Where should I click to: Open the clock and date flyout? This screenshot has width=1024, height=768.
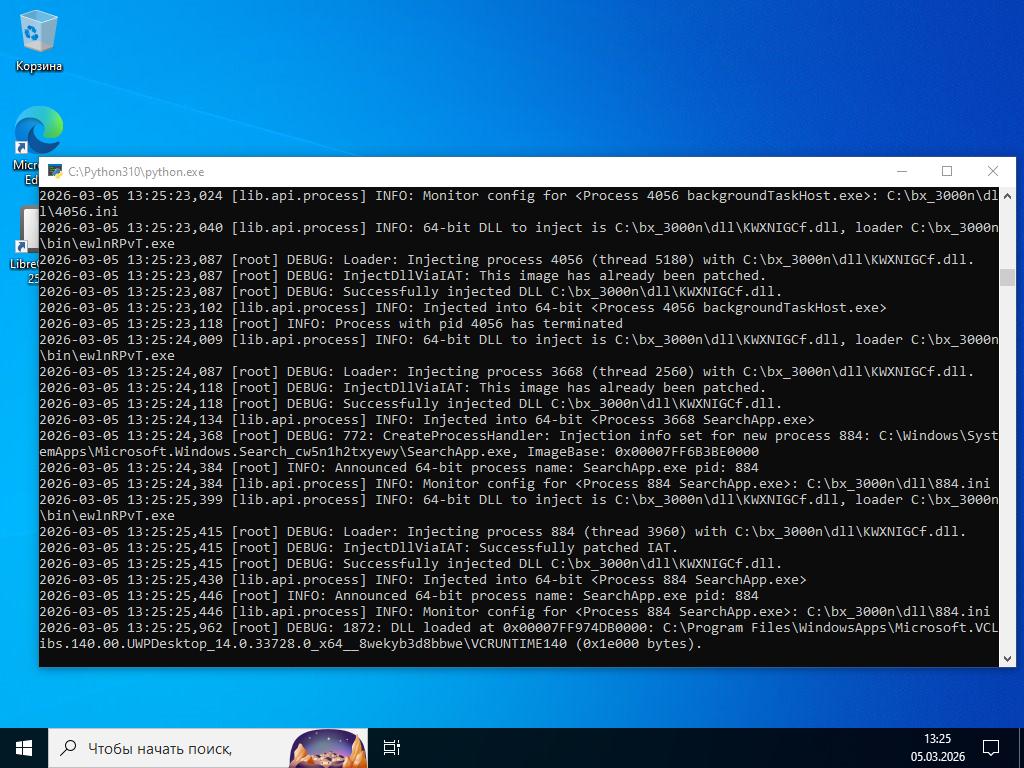coord(937,747)
